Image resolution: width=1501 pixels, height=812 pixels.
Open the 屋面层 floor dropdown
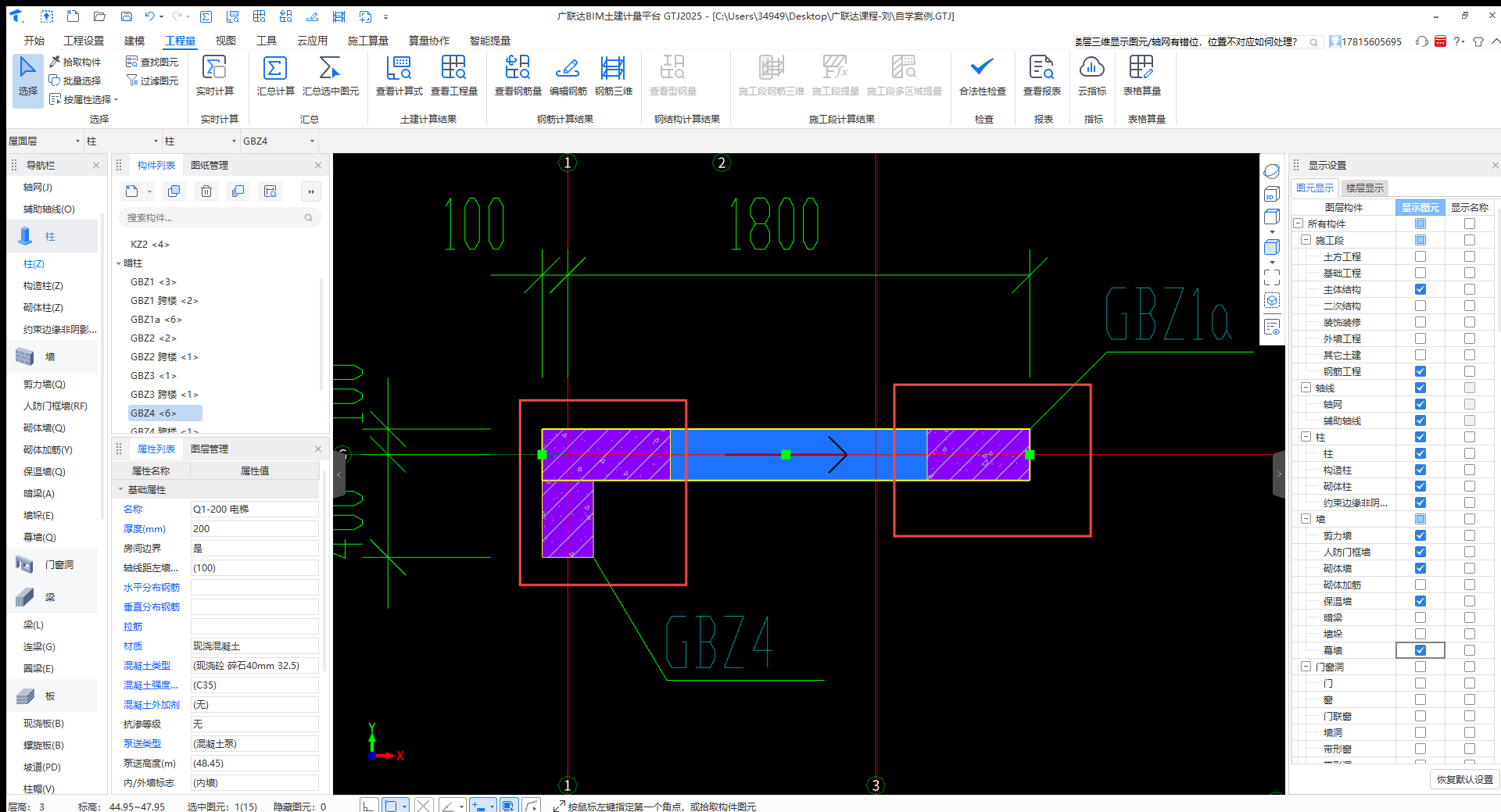[44, 141]
